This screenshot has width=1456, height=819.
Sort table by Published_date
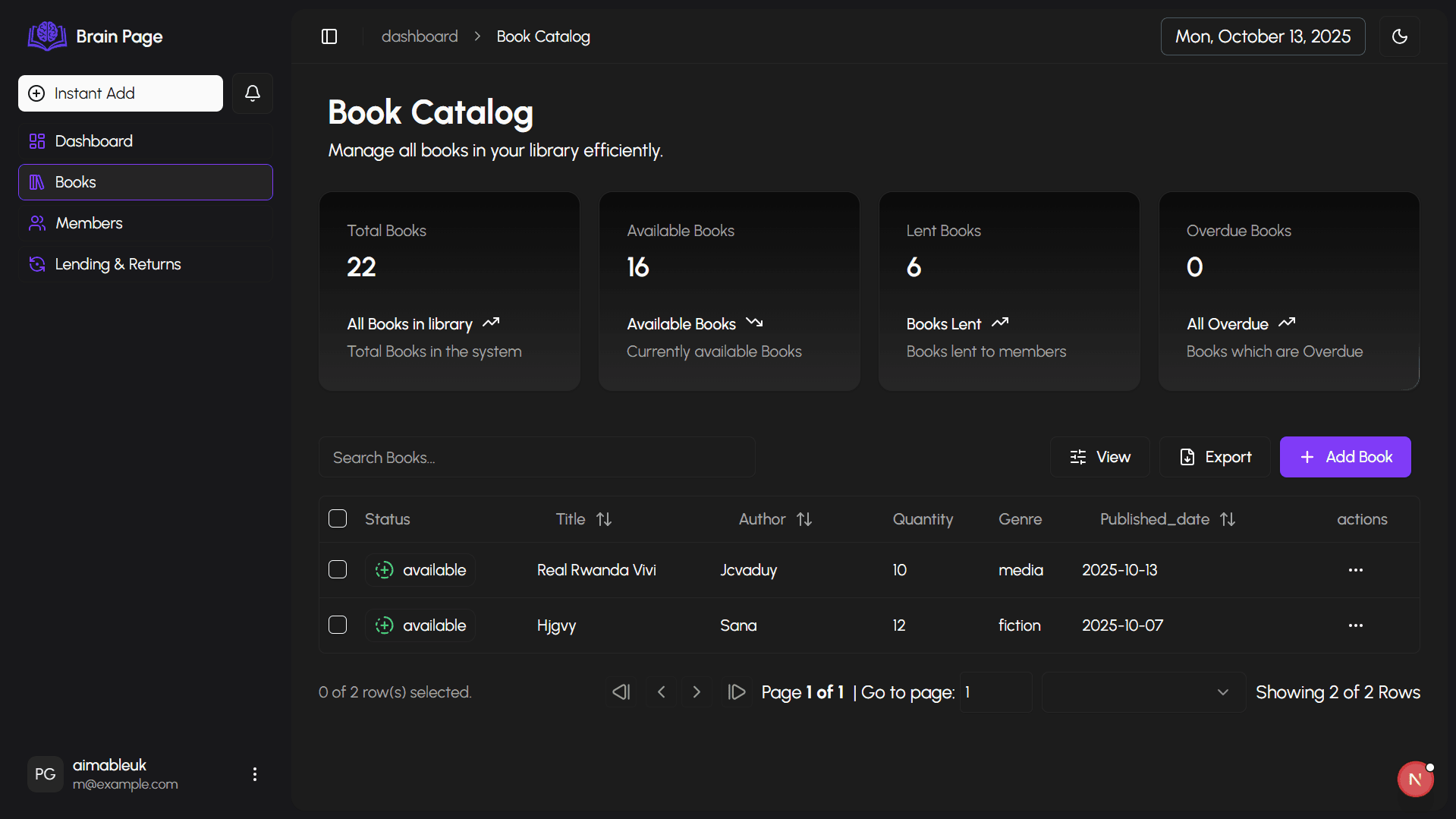coord(1168,519)
